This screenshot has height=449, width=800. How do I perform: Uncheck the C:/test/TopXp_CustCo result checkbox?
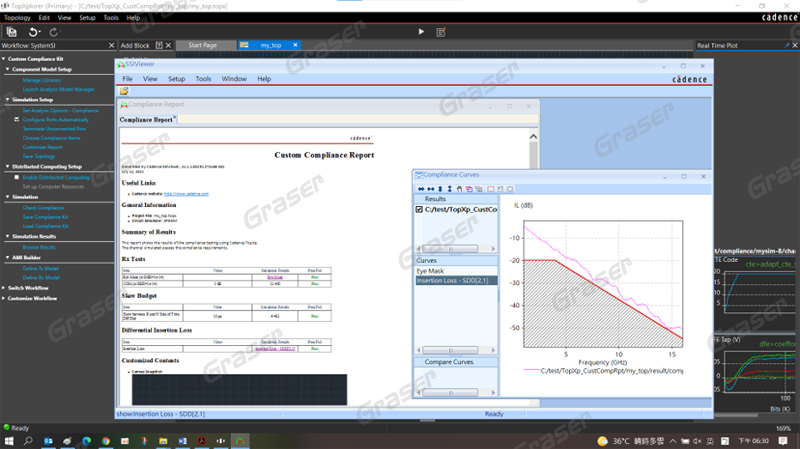tap(419, 209)
